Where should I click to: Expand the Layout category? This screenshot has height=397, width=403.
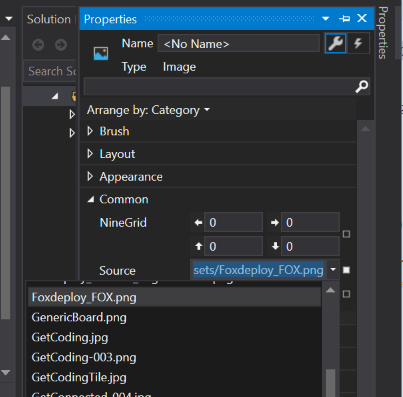pos(90,154)
